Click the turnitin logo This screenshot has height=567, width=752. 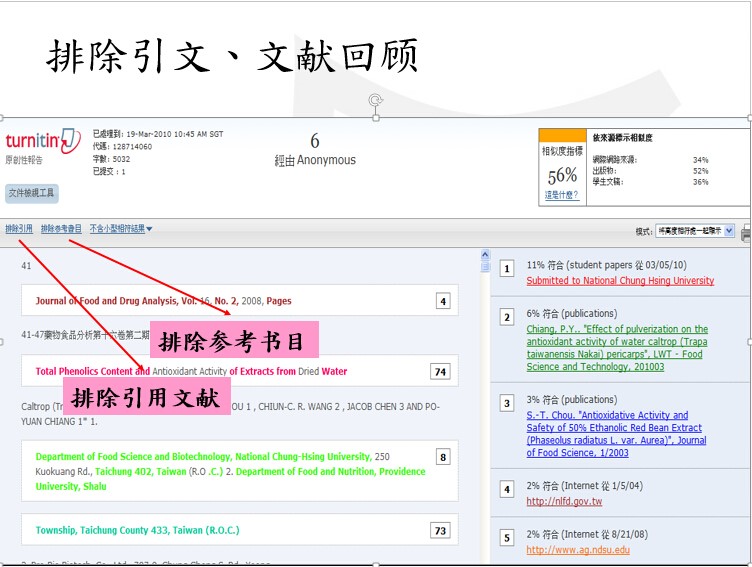click(43, 141)
